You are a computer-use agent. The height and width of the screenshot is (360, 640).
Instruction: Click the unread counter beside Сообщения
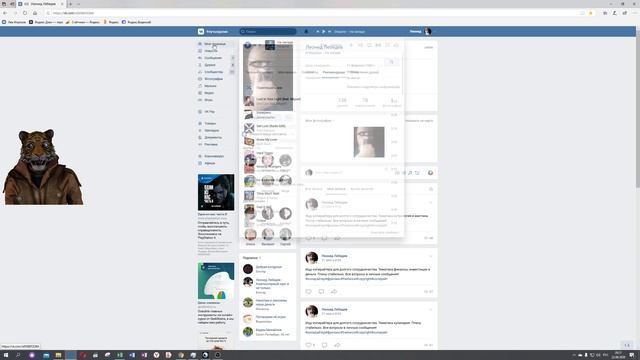point(233,58)
